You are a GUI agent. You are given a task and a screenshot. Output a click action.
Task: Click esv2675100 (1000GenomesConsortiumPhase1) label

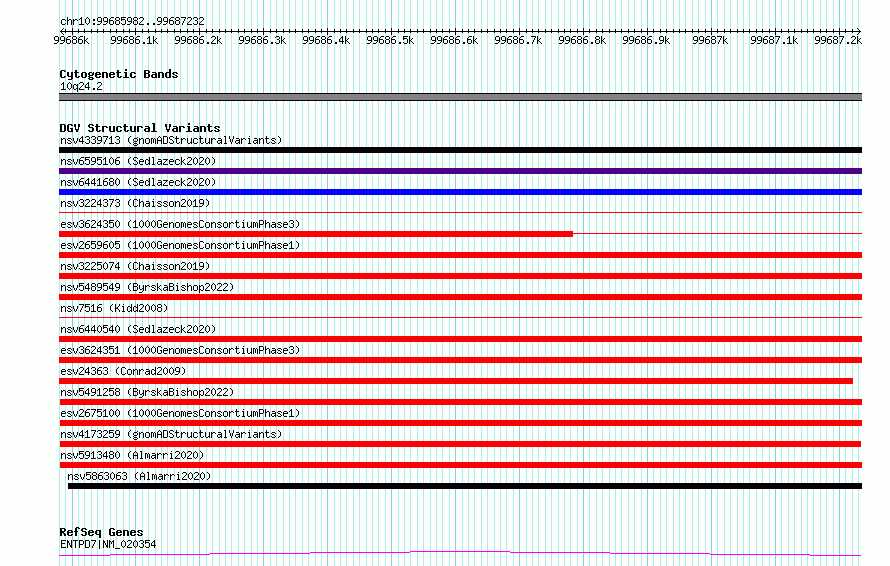(x=180, y=413)
